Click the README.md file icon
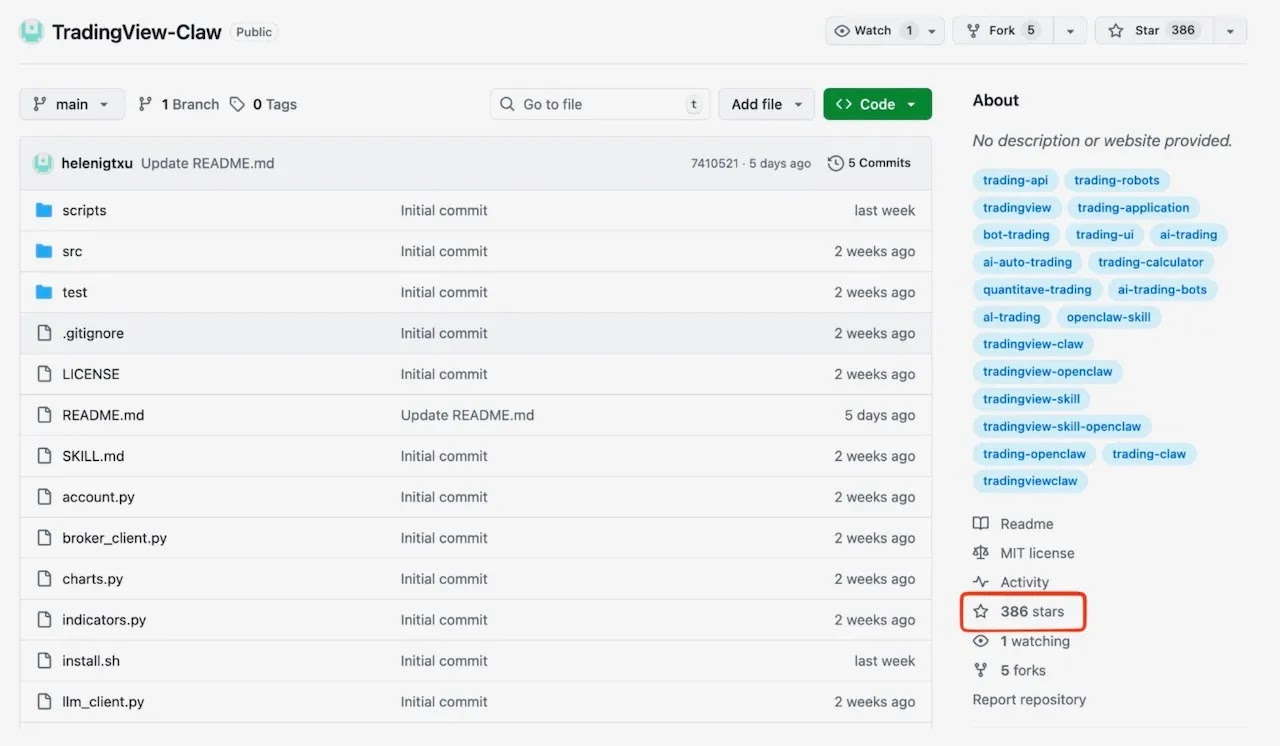 (x=44, y=415)
